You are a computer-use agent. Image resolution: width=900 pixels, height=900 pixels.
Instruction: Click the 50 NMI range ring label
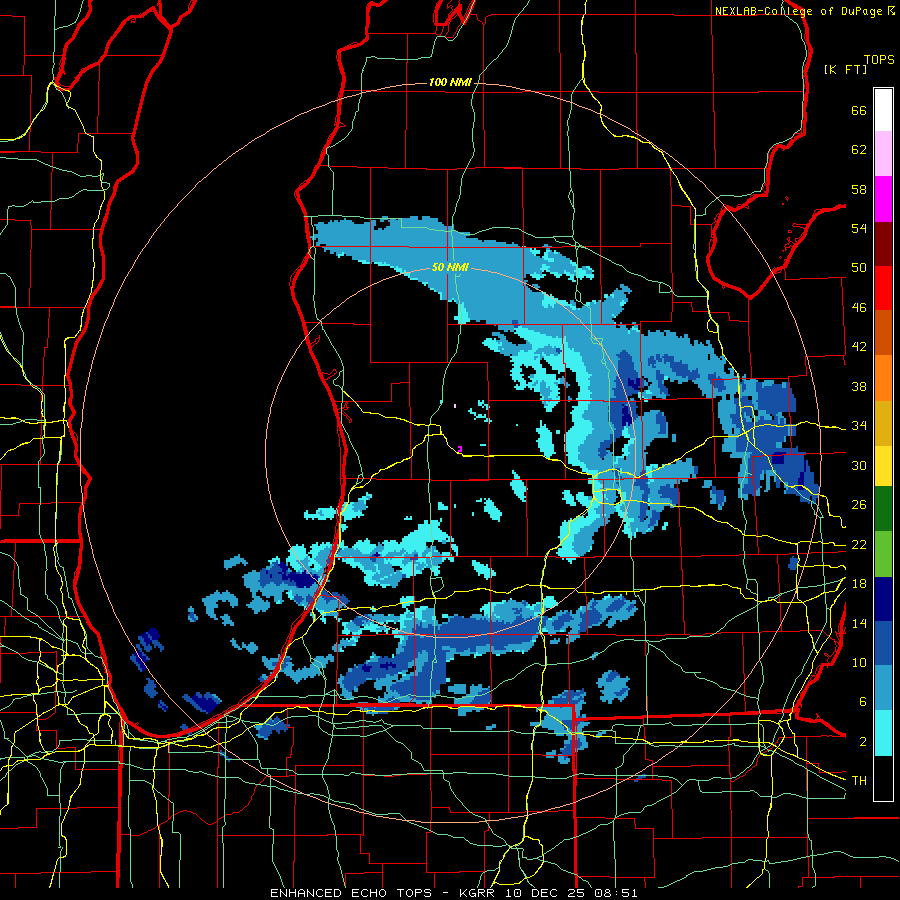point(450,267)
